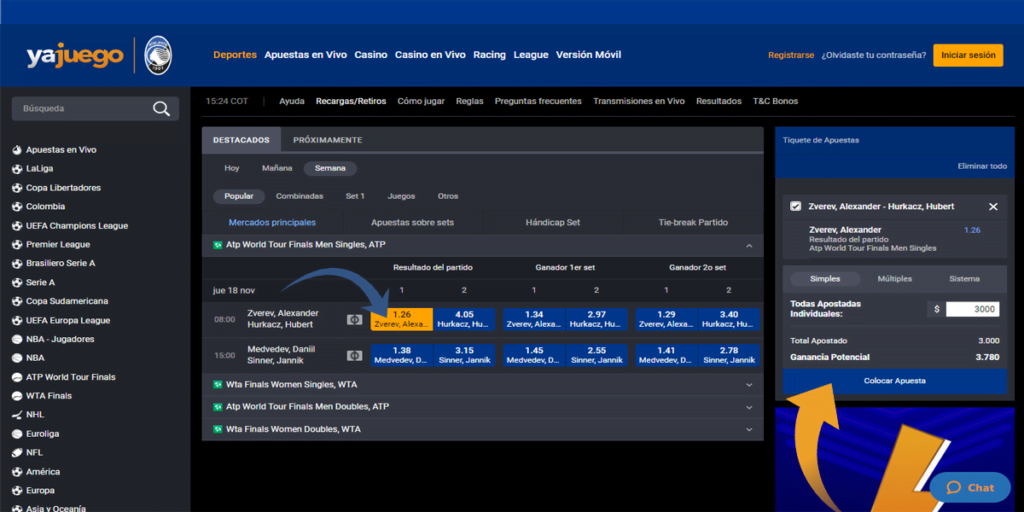The height and width of the screenshot is (512, 1024).
Task: Select the 4.05 Hurkacz odds cell
Action: pyautogui.click(x=464, y=319)
